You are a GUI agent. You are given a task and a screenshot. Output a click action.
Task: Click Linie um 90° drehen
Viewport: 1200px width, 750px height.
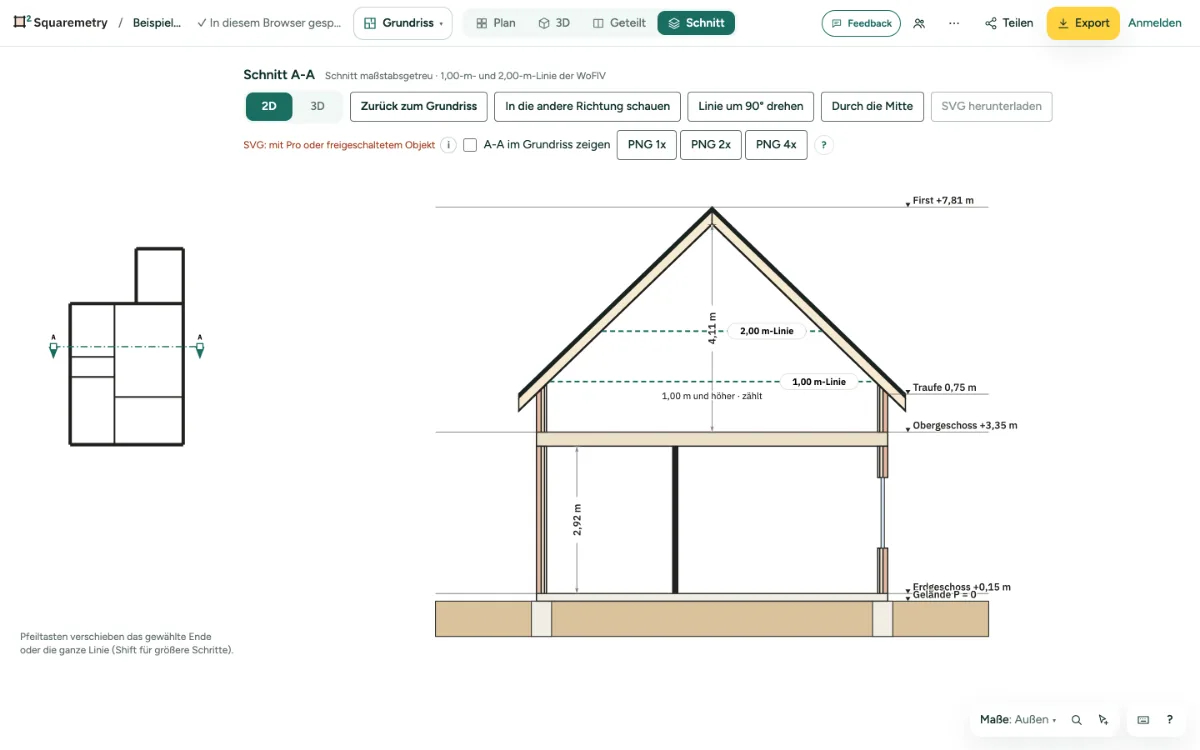tap(751, 106)
